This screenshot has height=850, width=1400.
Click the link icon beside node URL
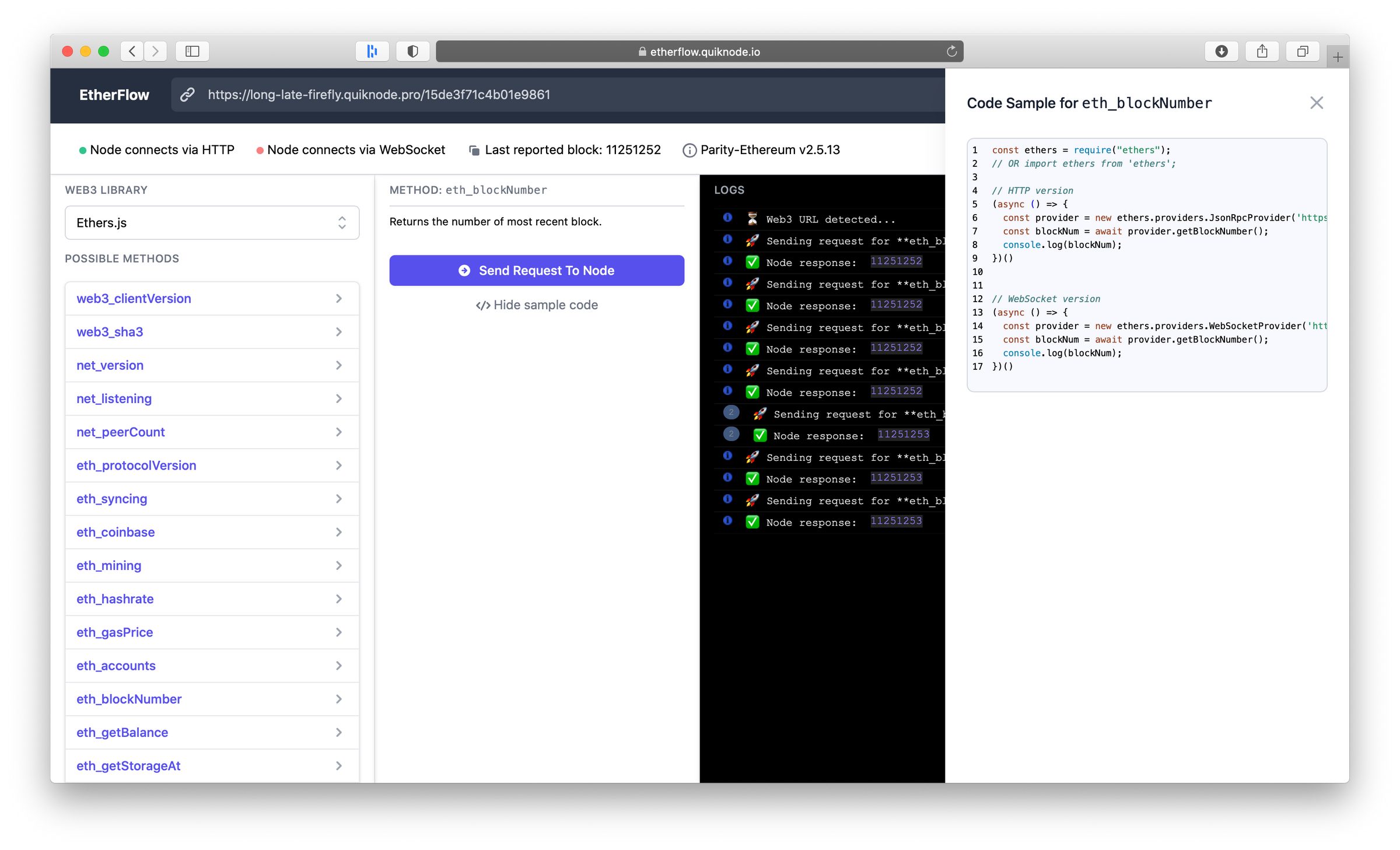(x=187, y=95)
